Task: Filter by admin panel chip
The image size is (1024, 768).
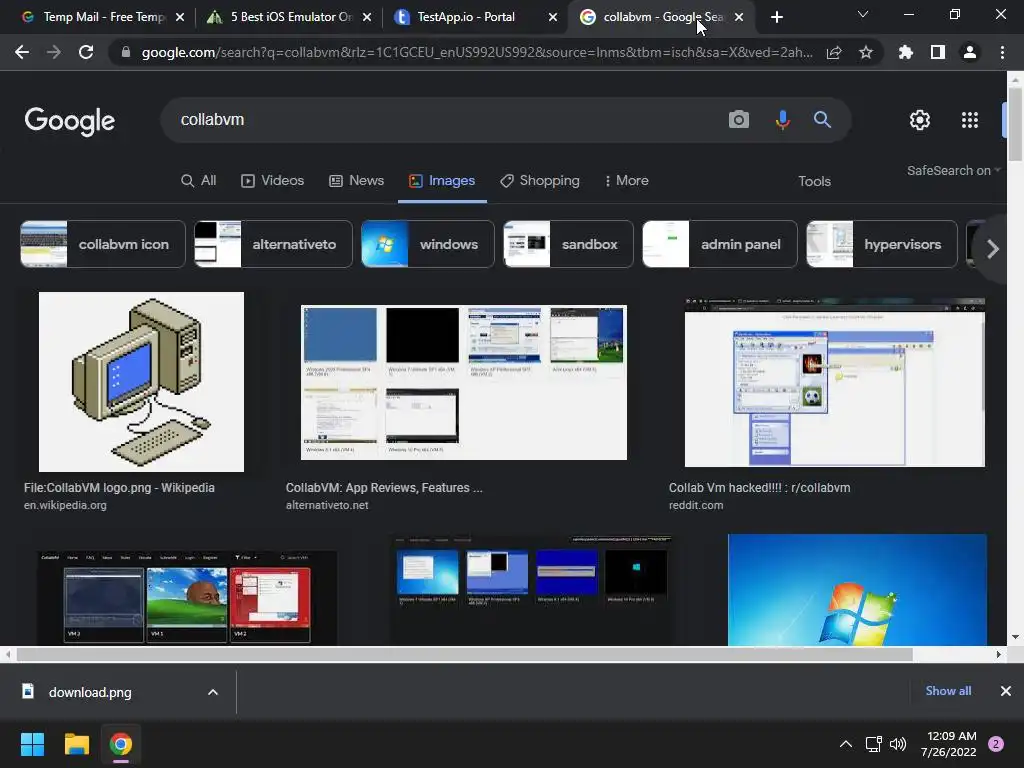Action: click(720, 244)
